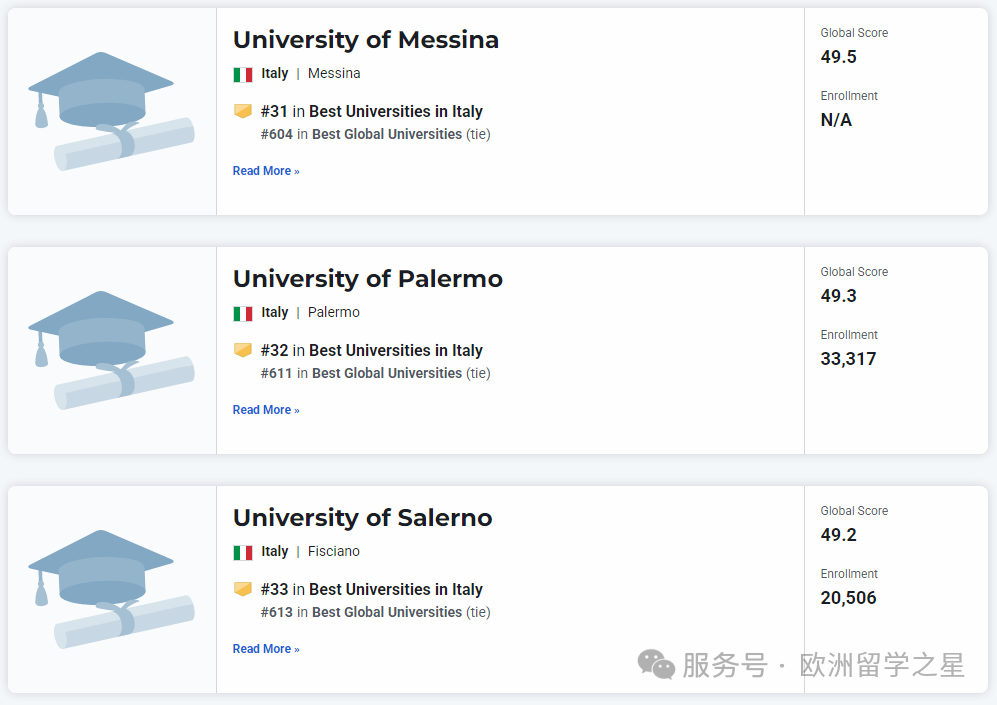Click Italy flag icon under University of Messina
997x705 pixels.
coord(243,74)
